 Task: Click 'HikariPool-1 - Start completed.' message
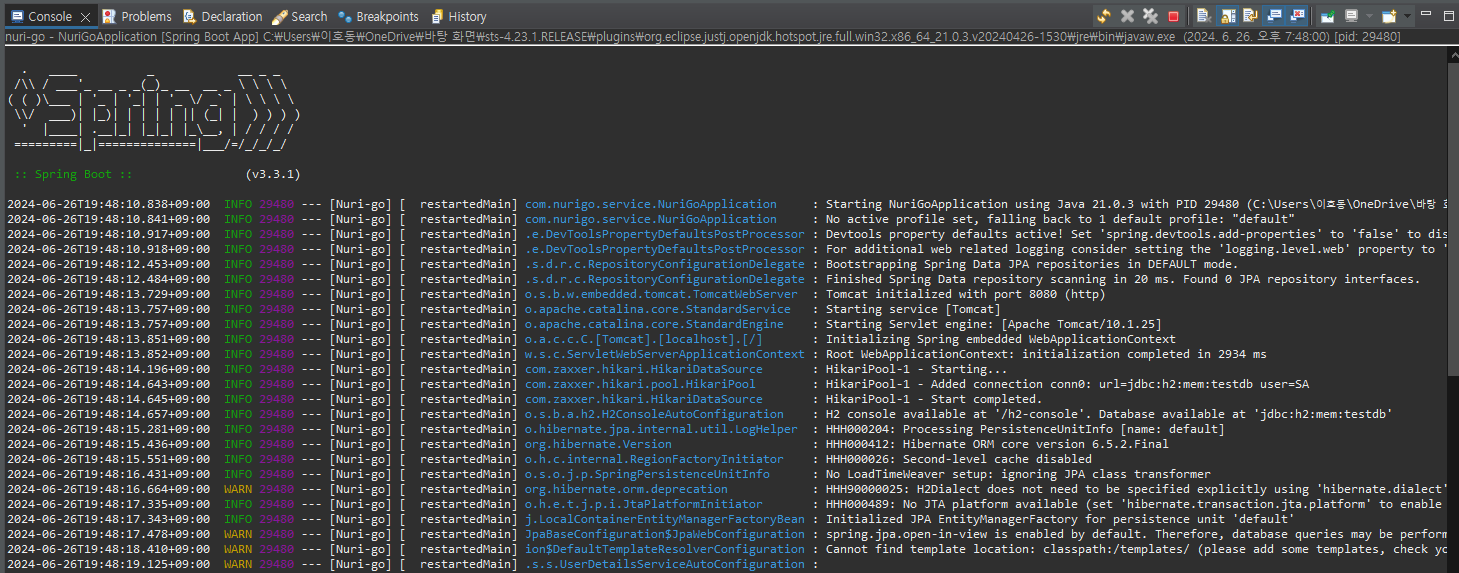coord(933,399)
